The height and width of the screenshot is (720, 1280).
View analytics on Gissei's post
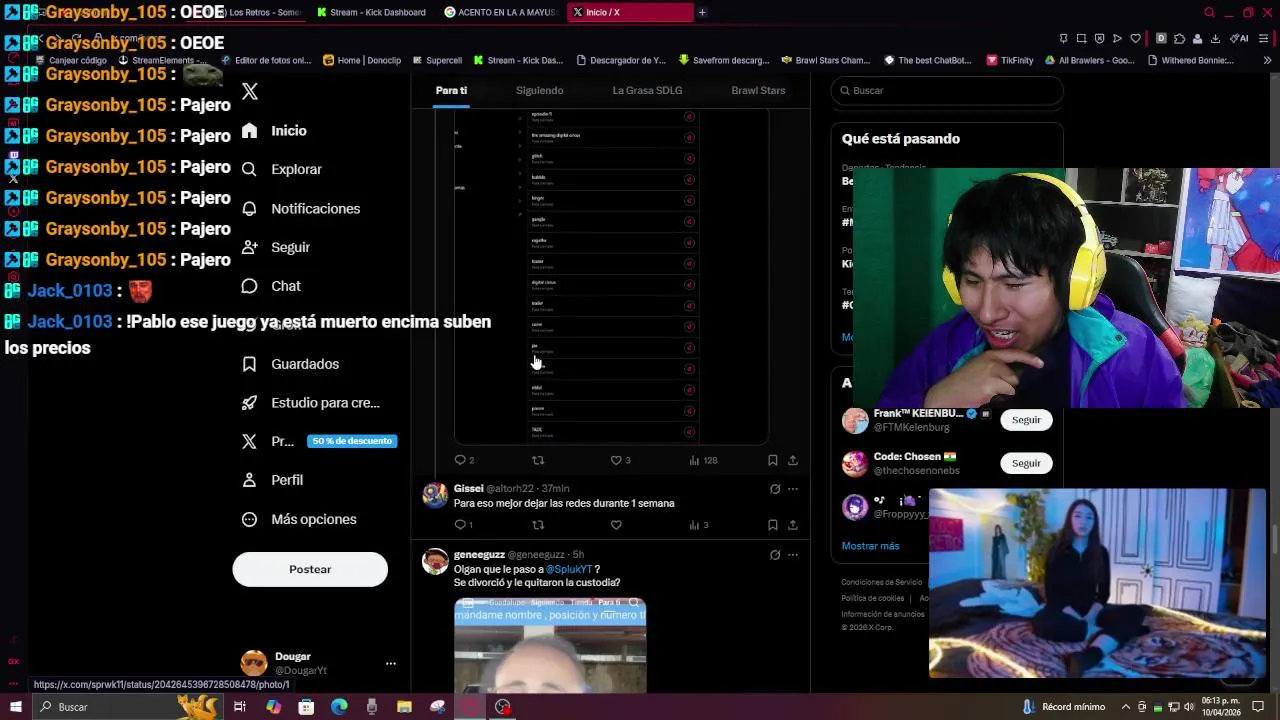point(699,525)
